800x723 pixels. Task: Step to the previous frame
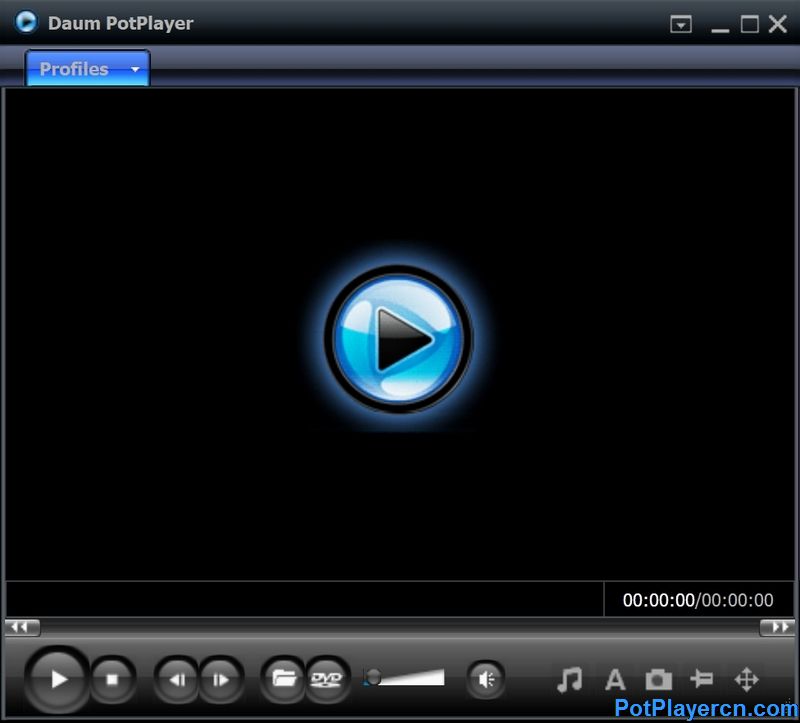coord(177,680)
